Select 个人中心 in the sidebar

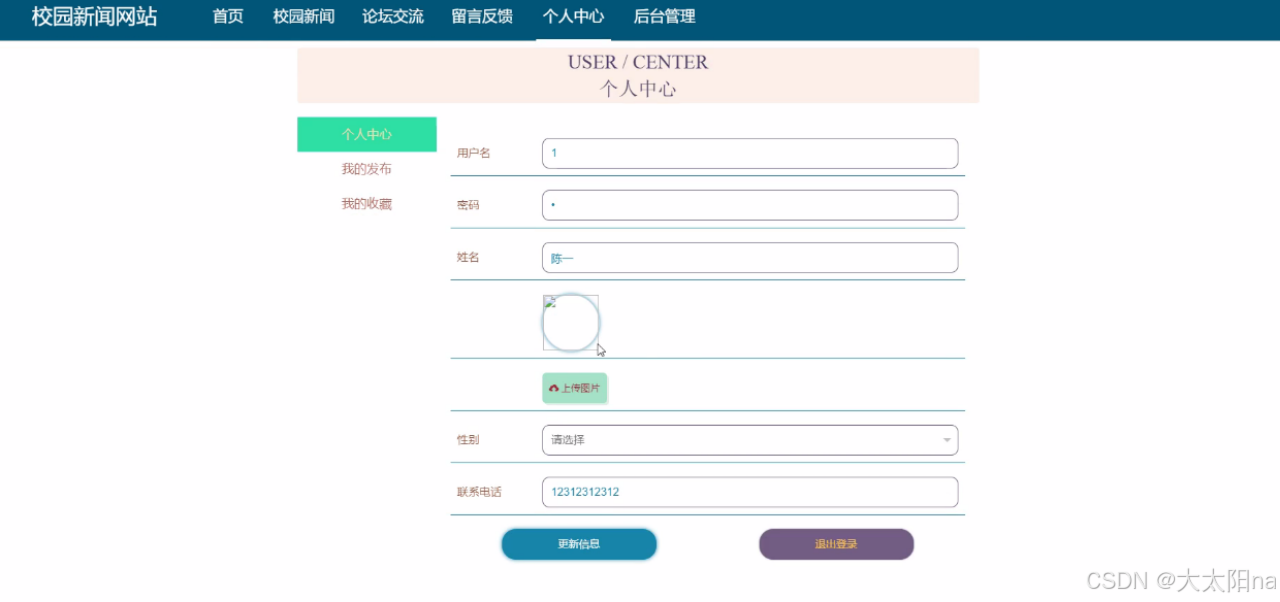tap(366, 134)
